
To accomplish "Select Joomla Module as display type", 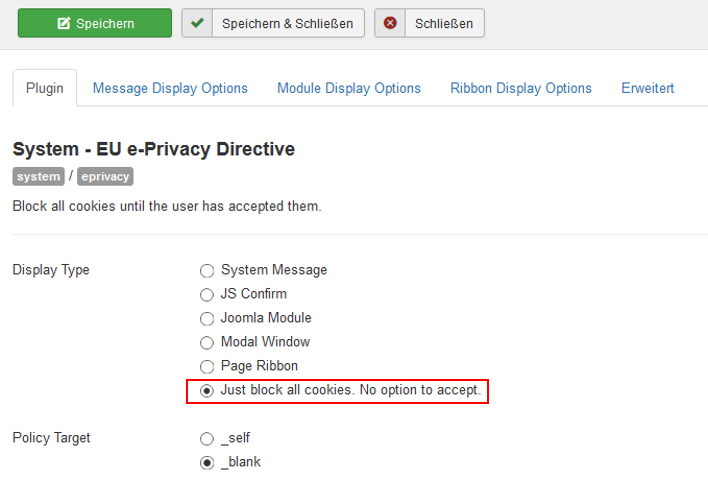I will click(x=207, y=318).
